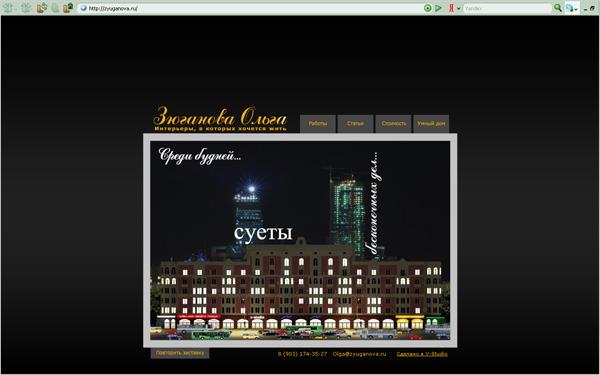The width and height of the screenshot is (600, 375).
Task: Expand the dropdown arrow after the blue icon
Action: point(576,9)
